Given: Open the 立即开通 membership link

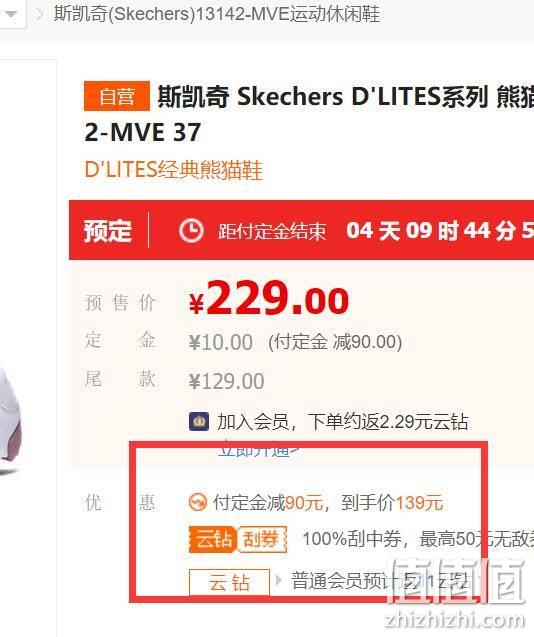Looking at the screenshot, I should coord(258,450).
